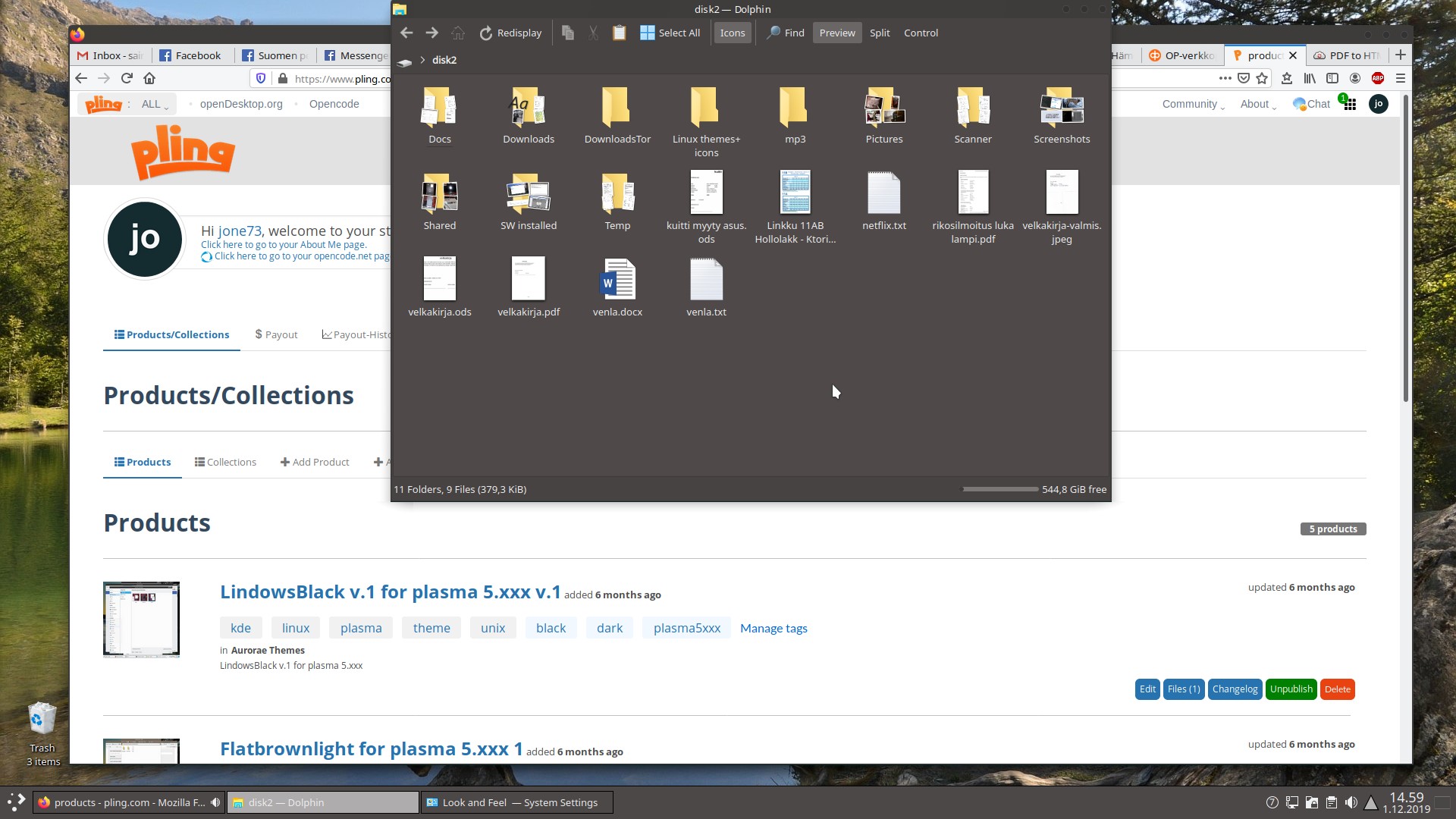
Task: Expand the Community dropdown on pling
Action: click(x=1194, y=104)
